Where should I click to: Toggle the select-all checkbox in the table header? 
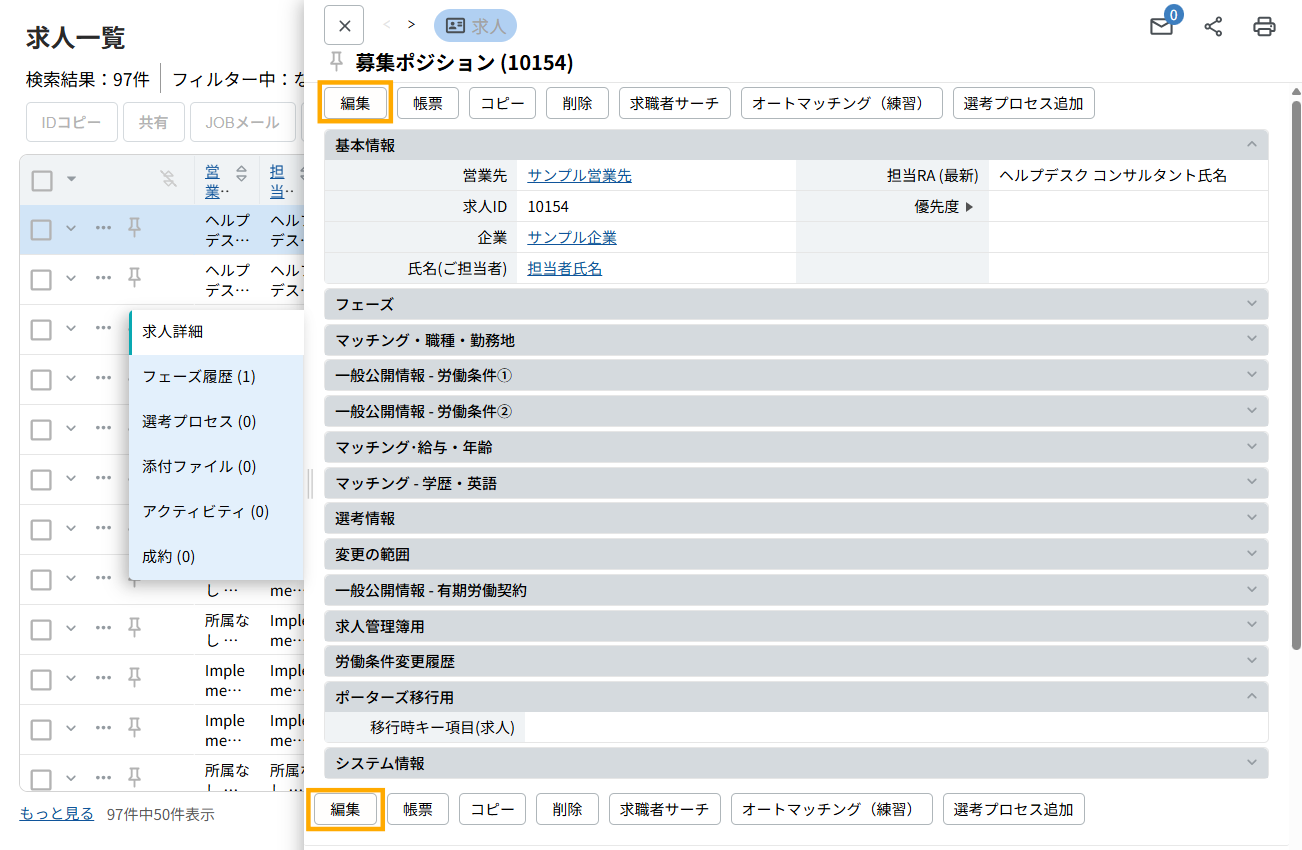pos(42,180)
